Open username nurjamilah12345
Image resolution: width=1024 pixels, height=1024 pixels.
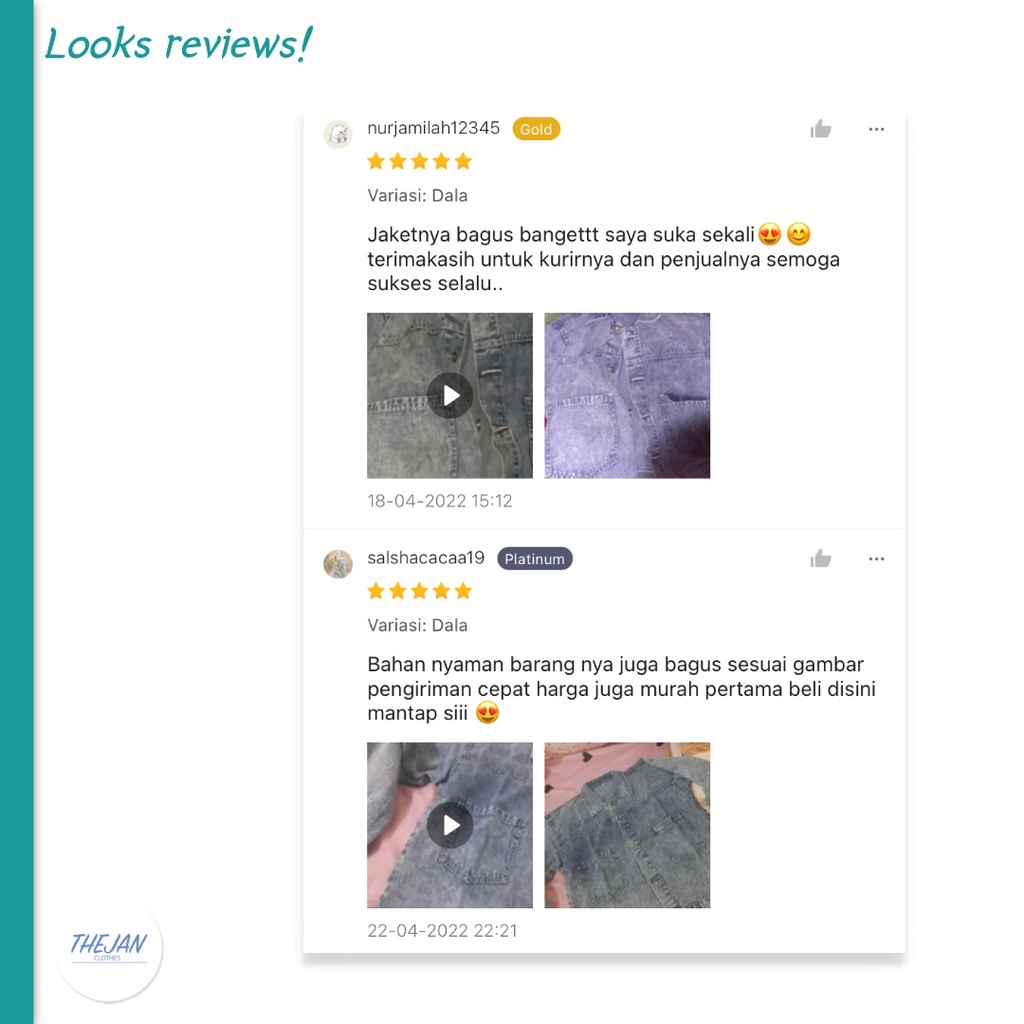pyautogui.click(x=434, y=128)
